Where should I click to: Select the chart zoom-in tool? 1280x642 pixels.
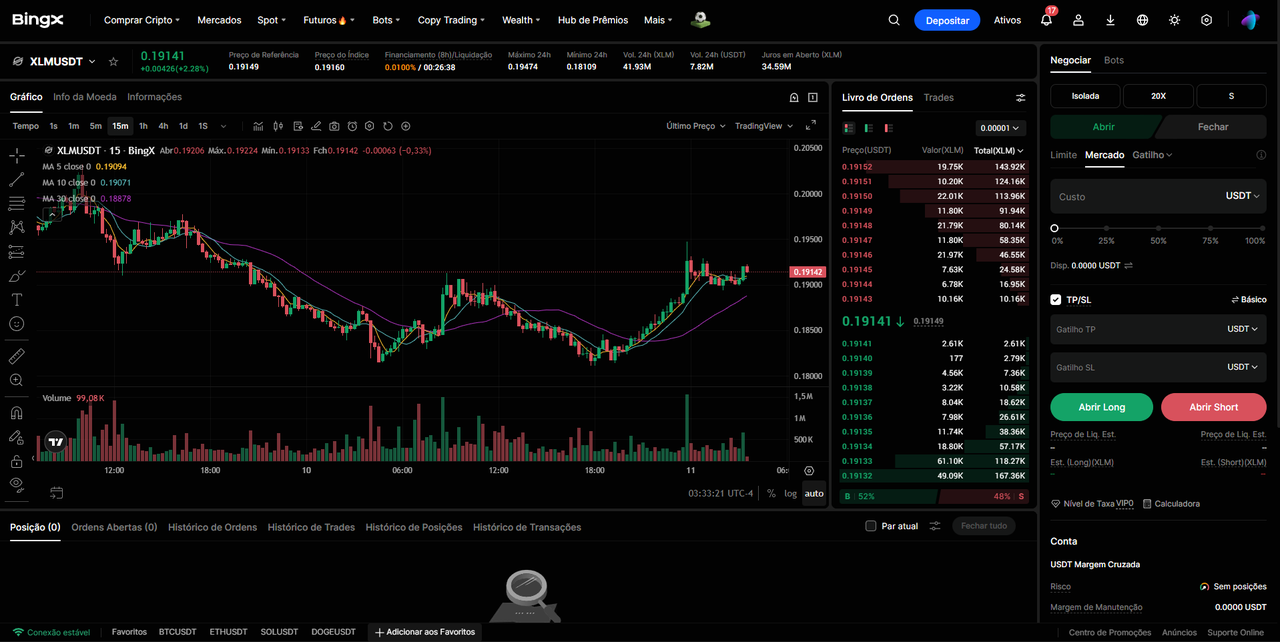pyautogui.click(x=16, y=380)
